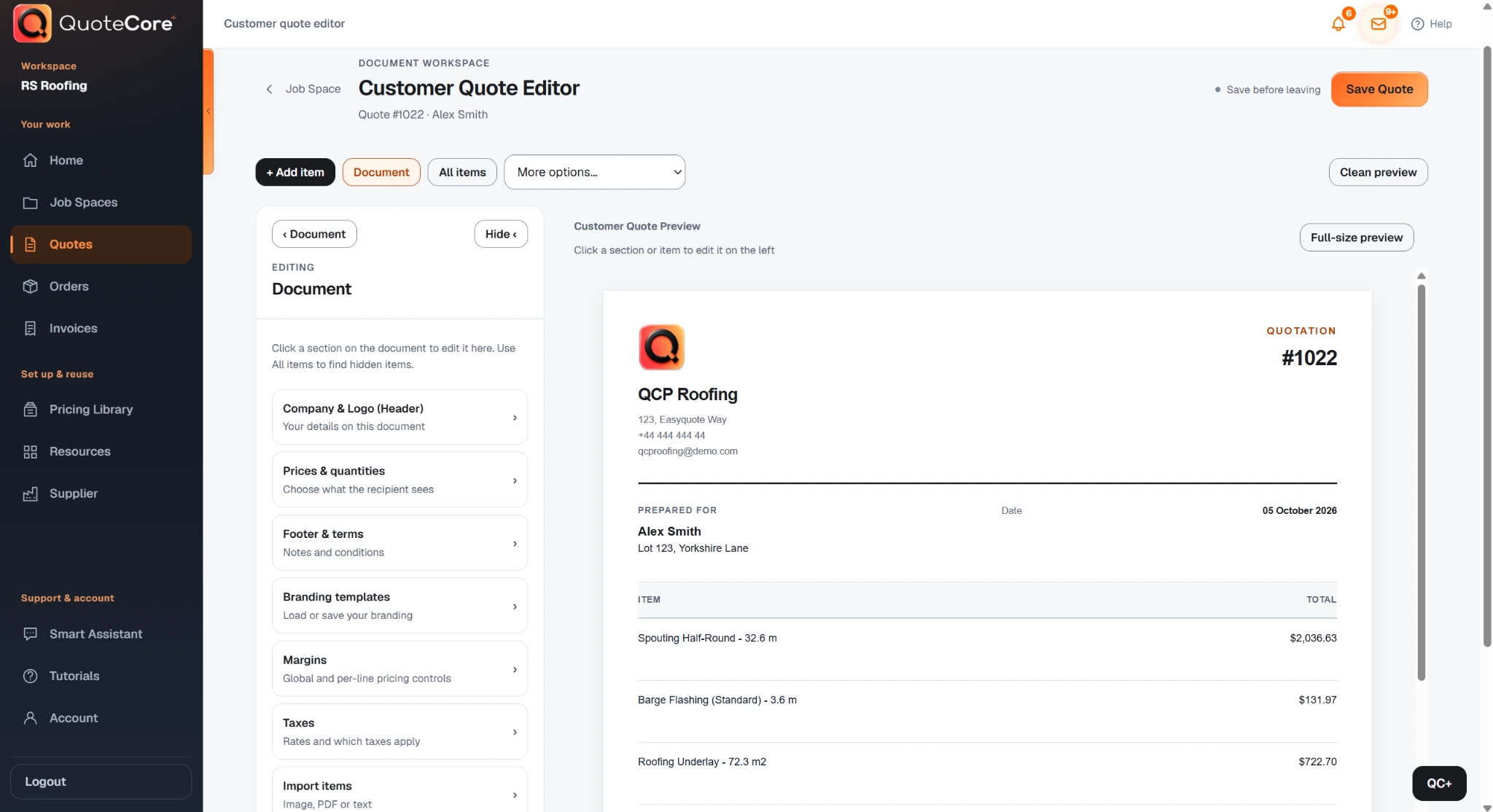Click the back Document button in panel
1493x812 pixels.
[x=314, y=234]
